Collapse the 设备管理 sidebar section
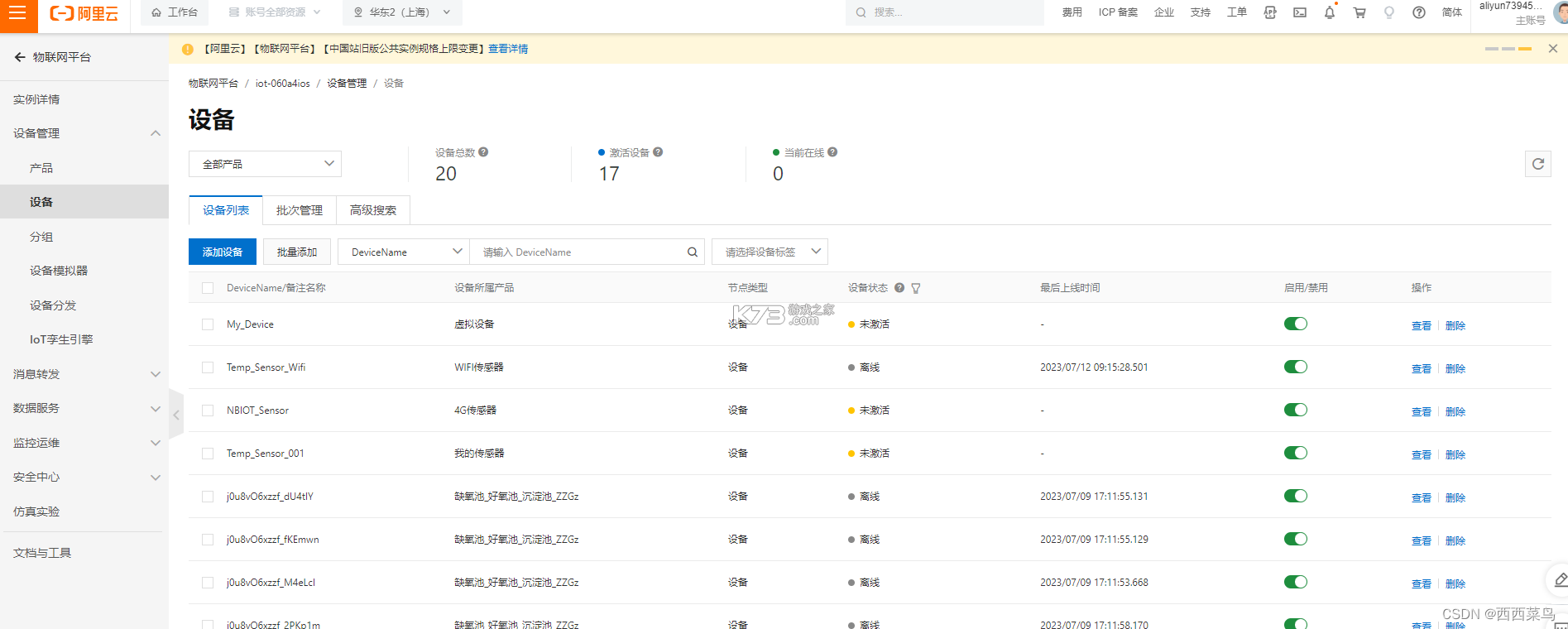 tap(84, 133)
